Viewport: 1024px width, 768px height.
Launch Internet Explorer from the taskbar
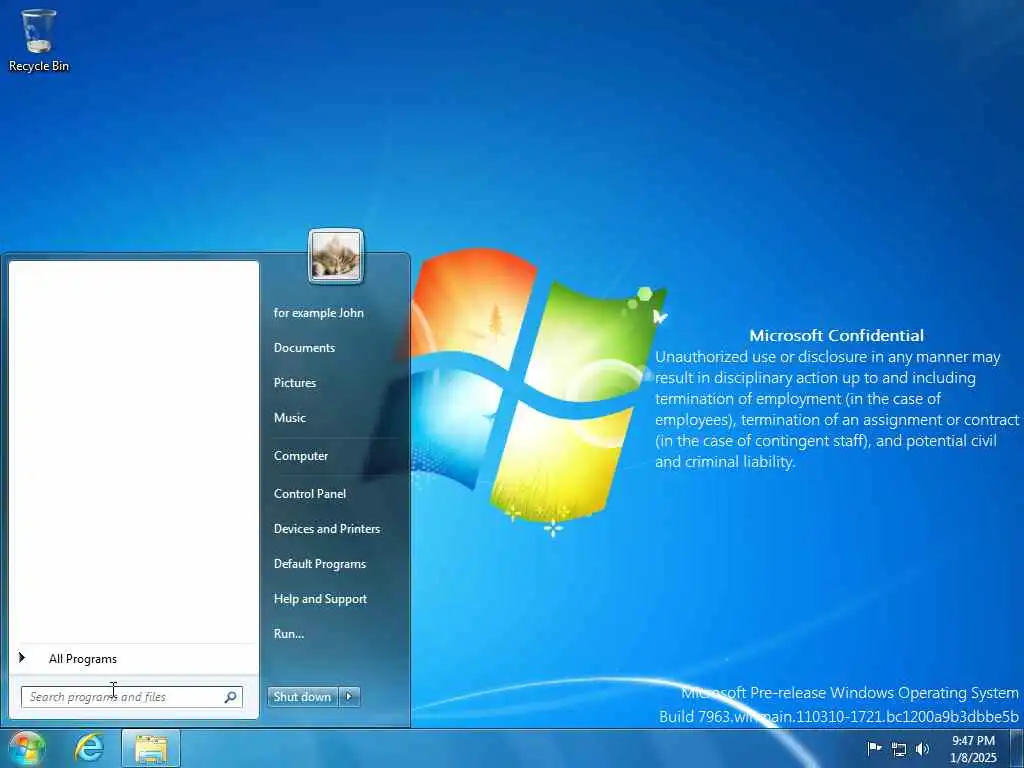point(89,748)
